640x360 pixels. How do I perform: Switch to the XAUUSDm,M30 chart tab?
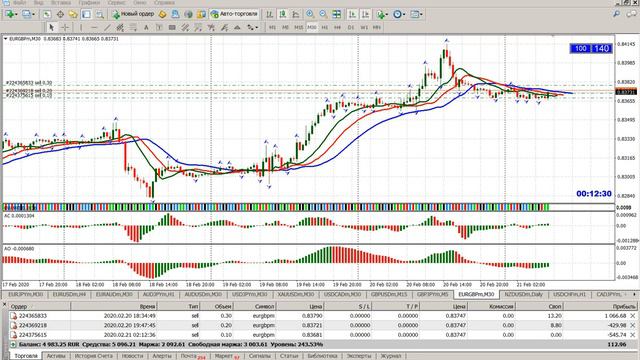(296, 294)
